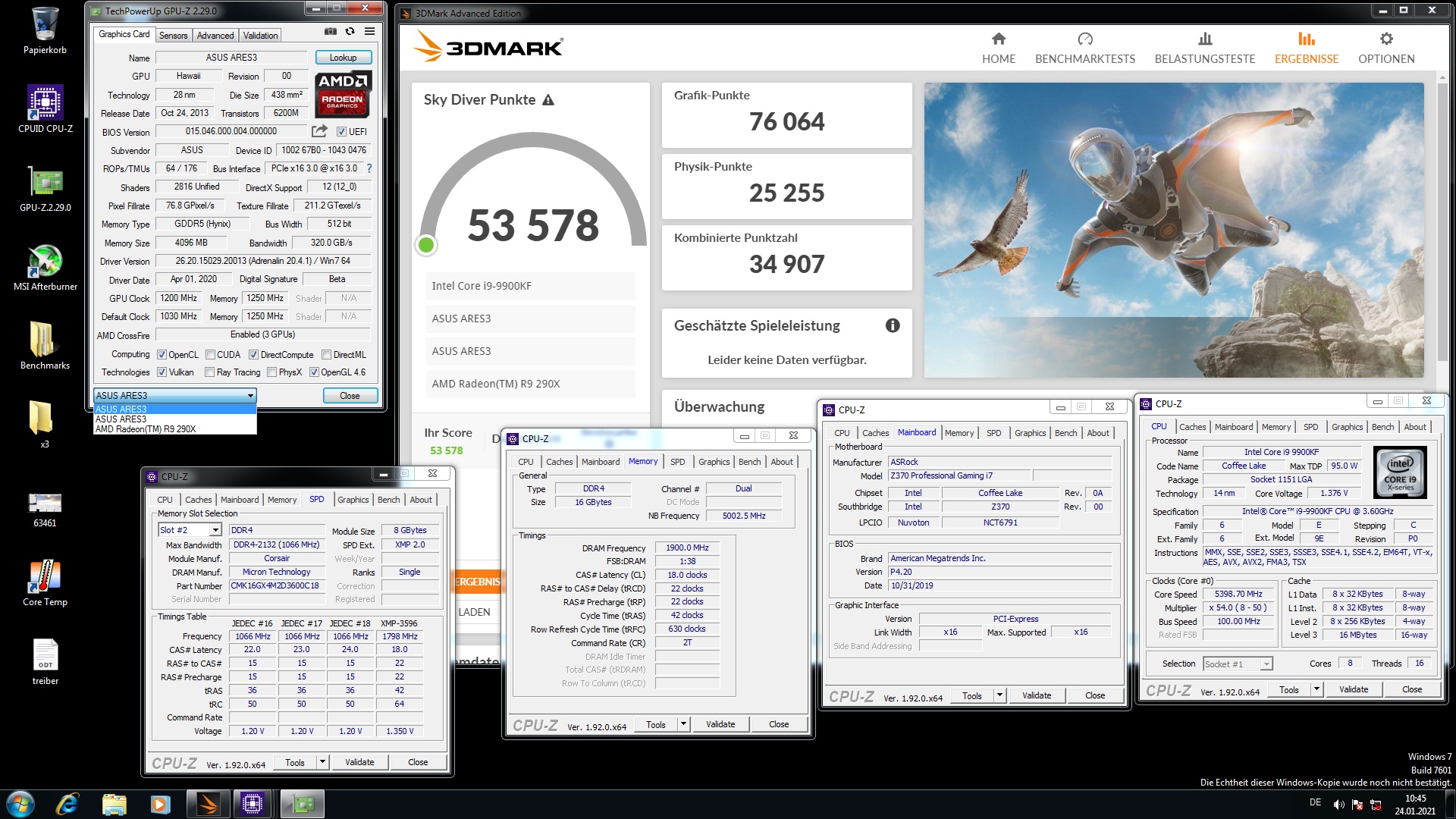This screenshot has width=1456, height=819.
Task: Go to 3DMark BENCHMARKTESTS
Action: click(1085, 48)
